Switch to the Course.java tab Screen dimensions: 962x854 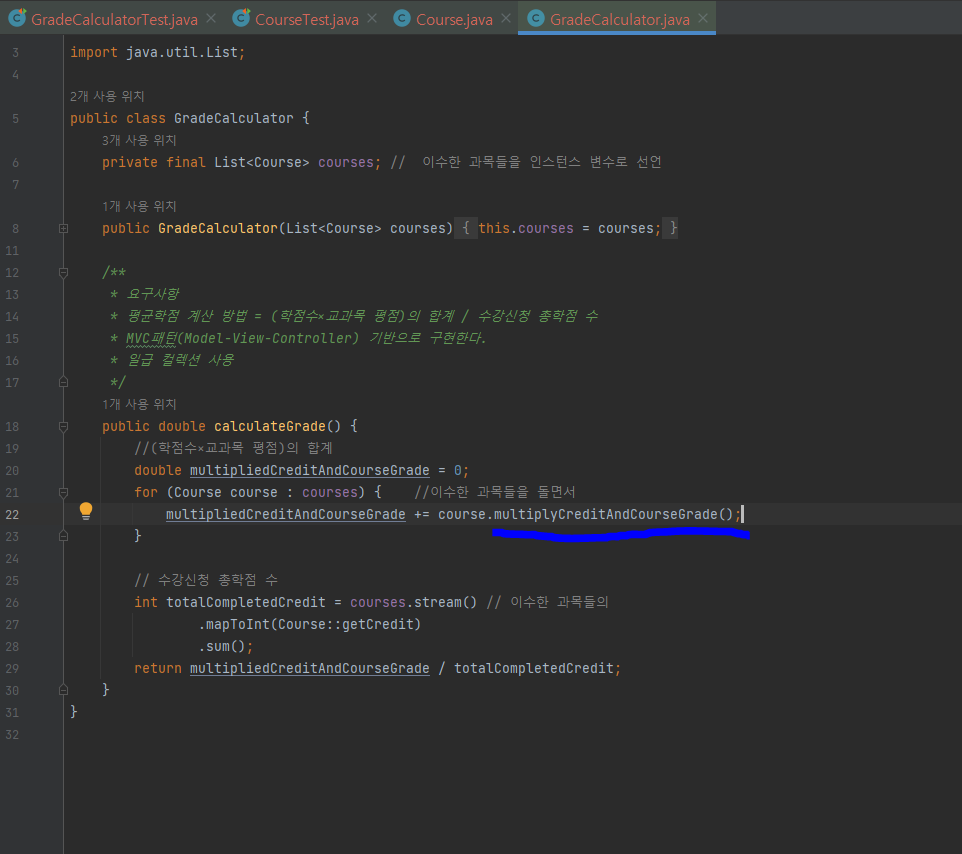[x=454, y=19]
